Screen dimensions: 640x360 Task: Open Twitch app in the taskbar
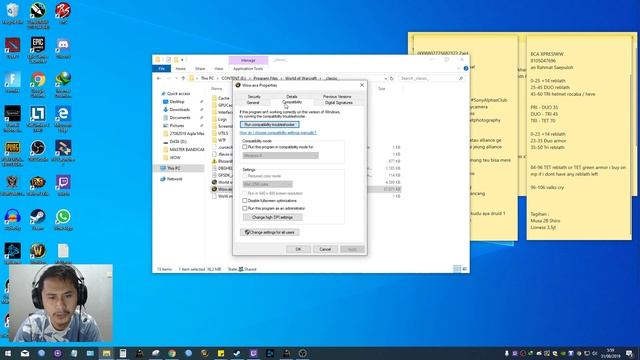[x=253, y=353]
